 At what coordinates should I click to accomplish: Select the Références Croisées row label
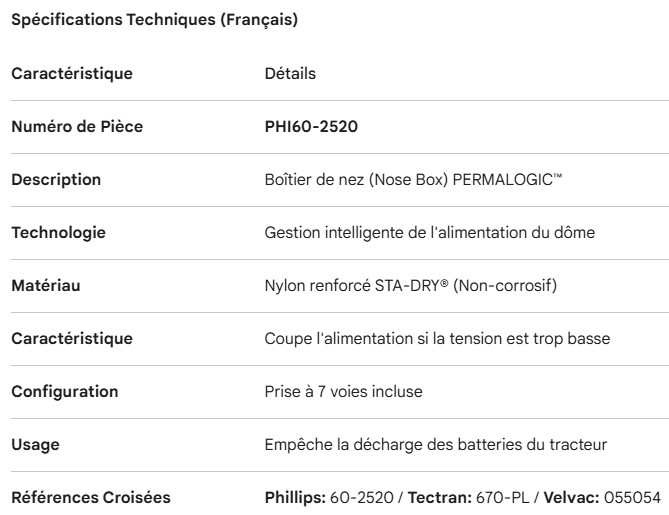pos(83,498)
